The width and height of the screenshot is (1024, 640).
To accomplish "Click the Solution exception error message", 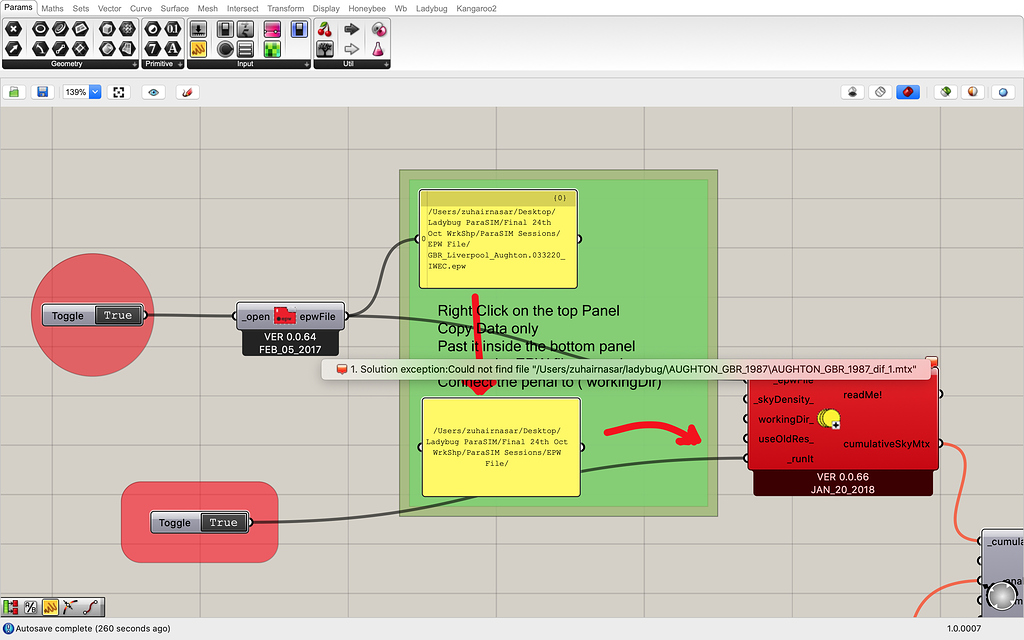I will (627, 370).
